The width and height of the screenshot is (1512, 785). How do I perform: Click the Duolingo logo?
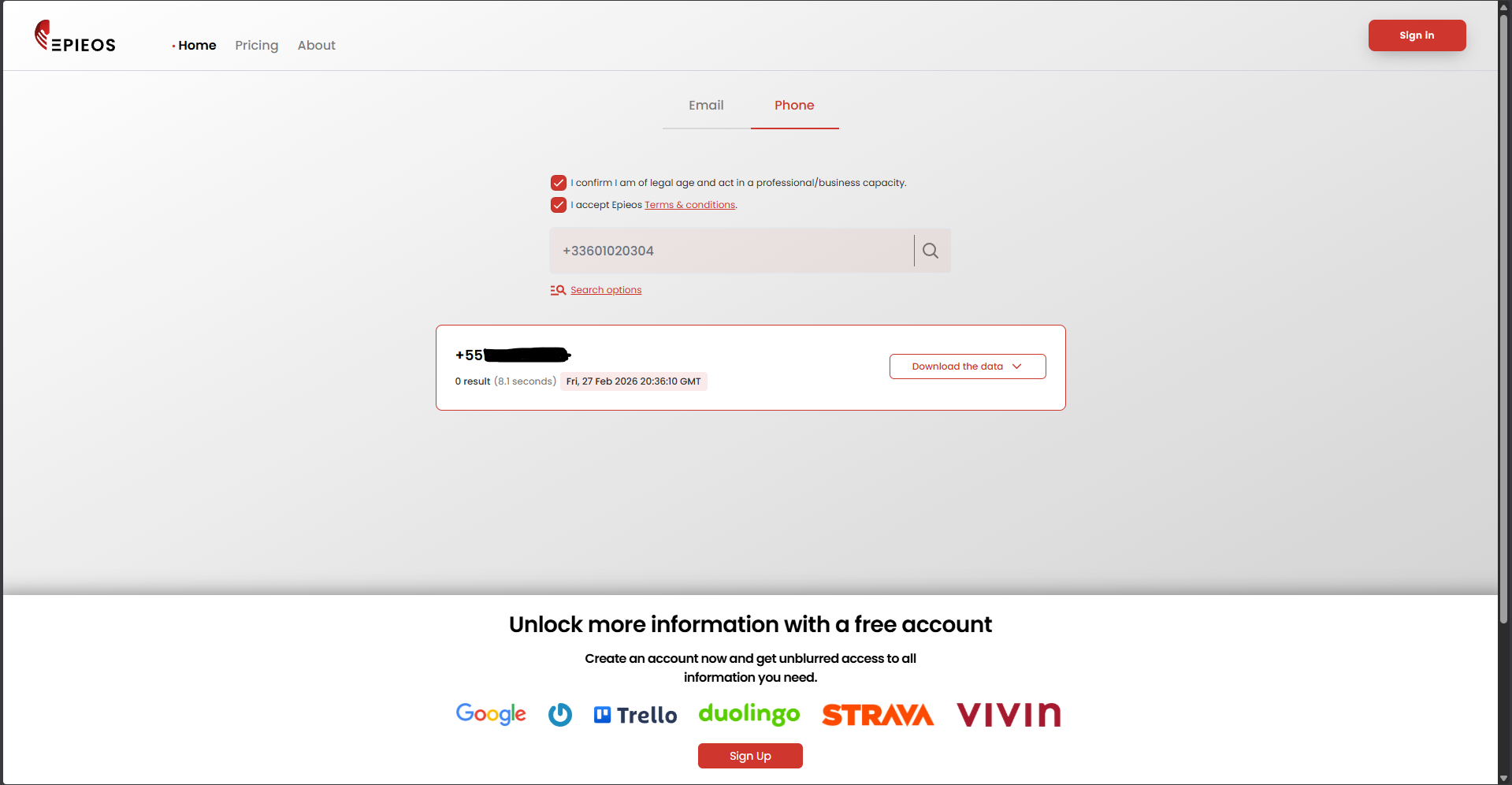749,714
